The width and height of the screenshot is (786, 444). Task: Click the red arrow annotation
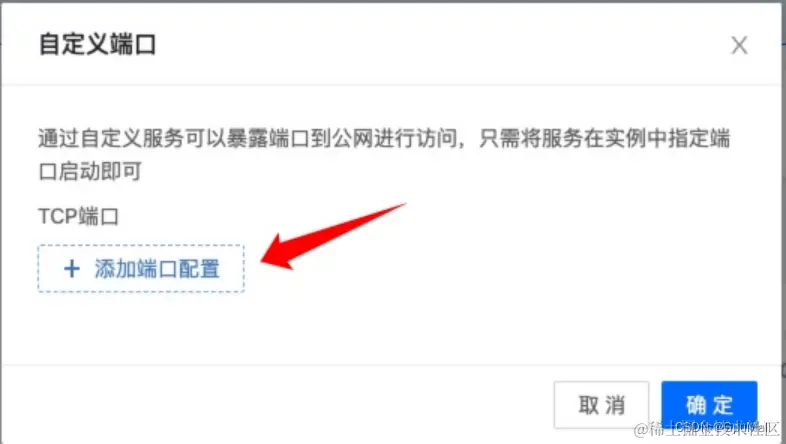point(333,236)
